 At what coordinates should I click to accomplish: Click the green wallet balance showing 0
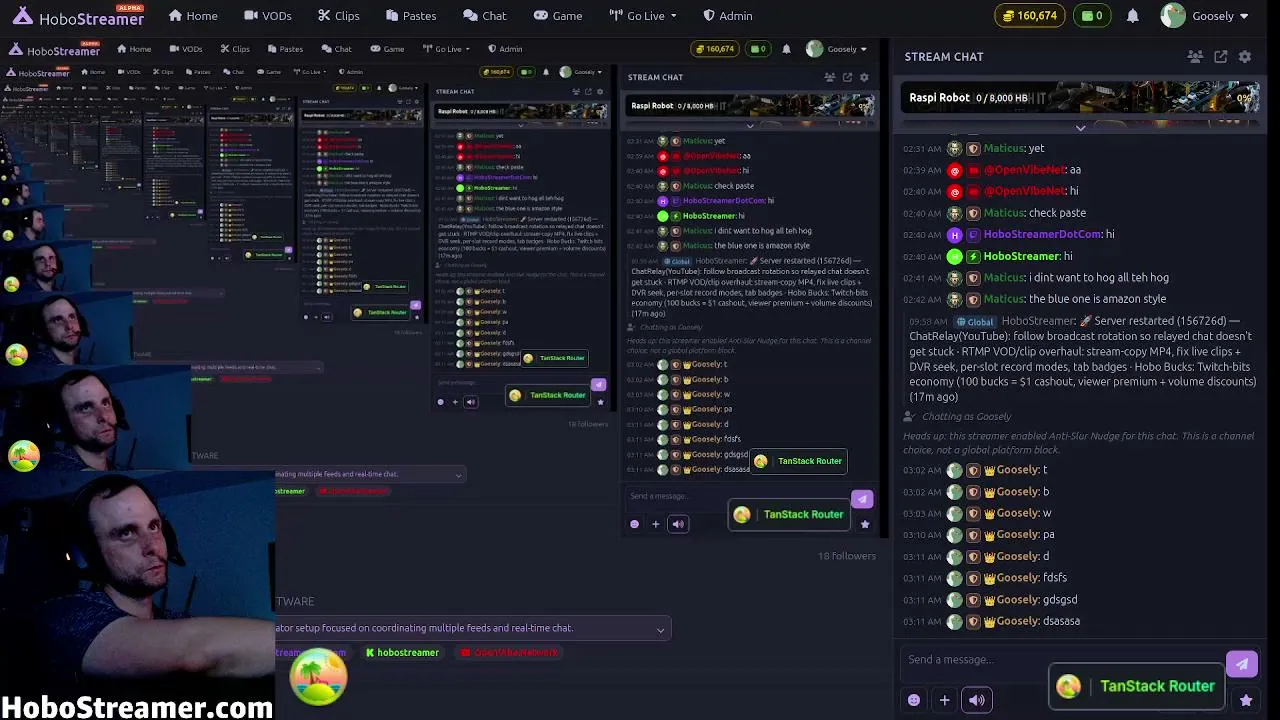1092,16
